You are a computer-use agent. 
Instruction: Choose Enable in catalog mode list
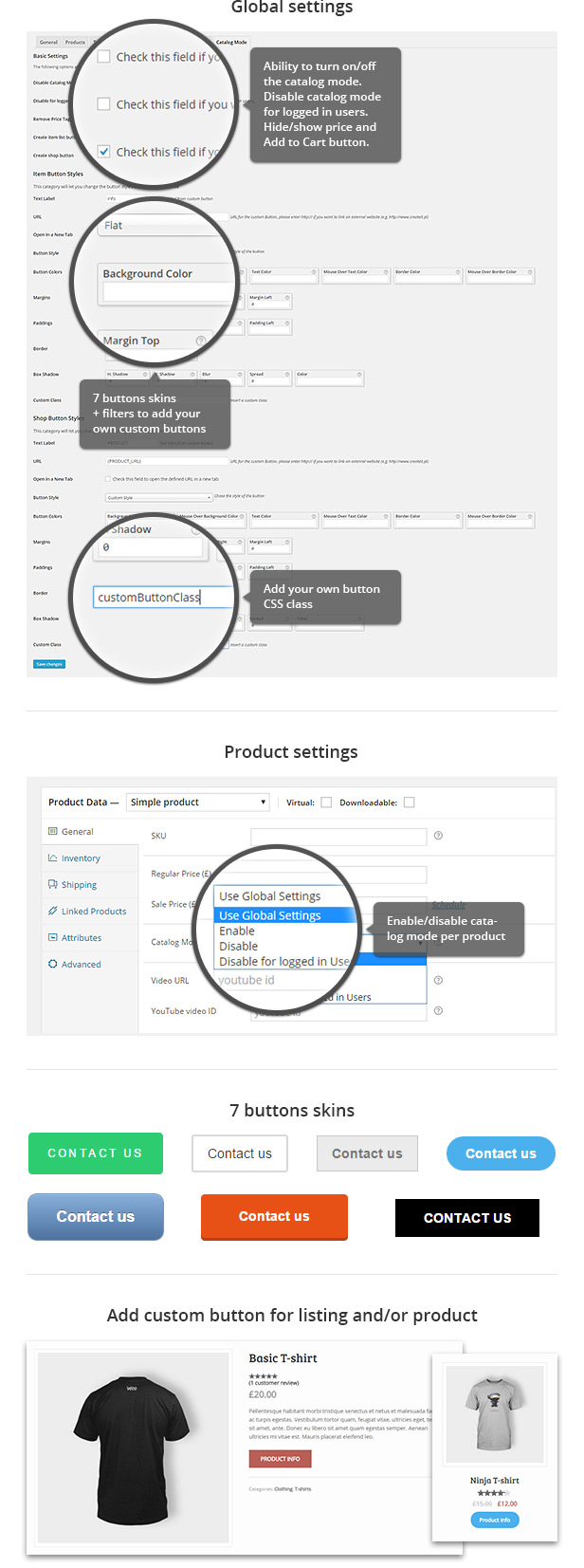tap(237, 932)
